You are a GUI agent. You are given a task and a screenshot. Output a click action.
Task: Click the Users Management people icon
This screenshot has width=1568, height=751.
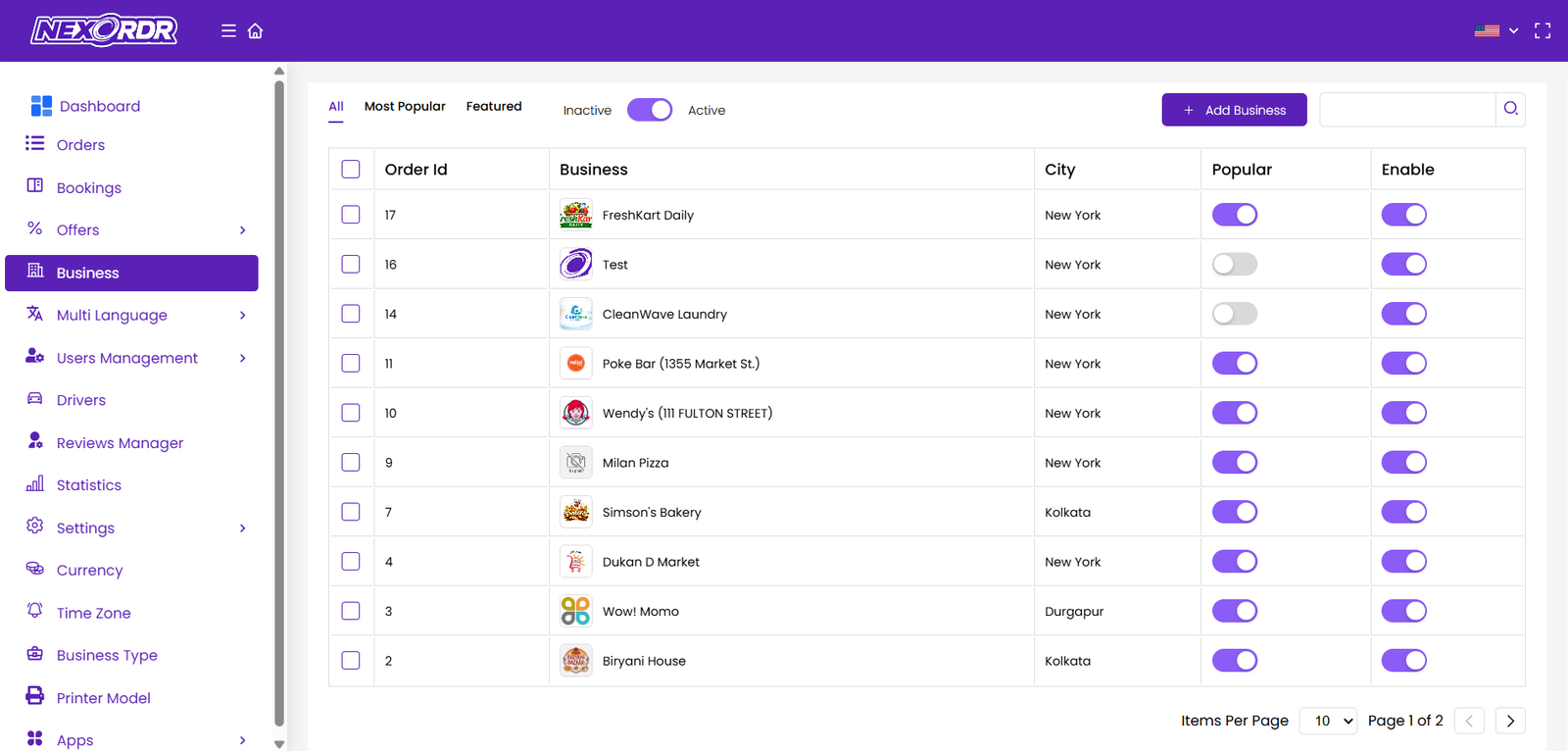pos(35,356)
